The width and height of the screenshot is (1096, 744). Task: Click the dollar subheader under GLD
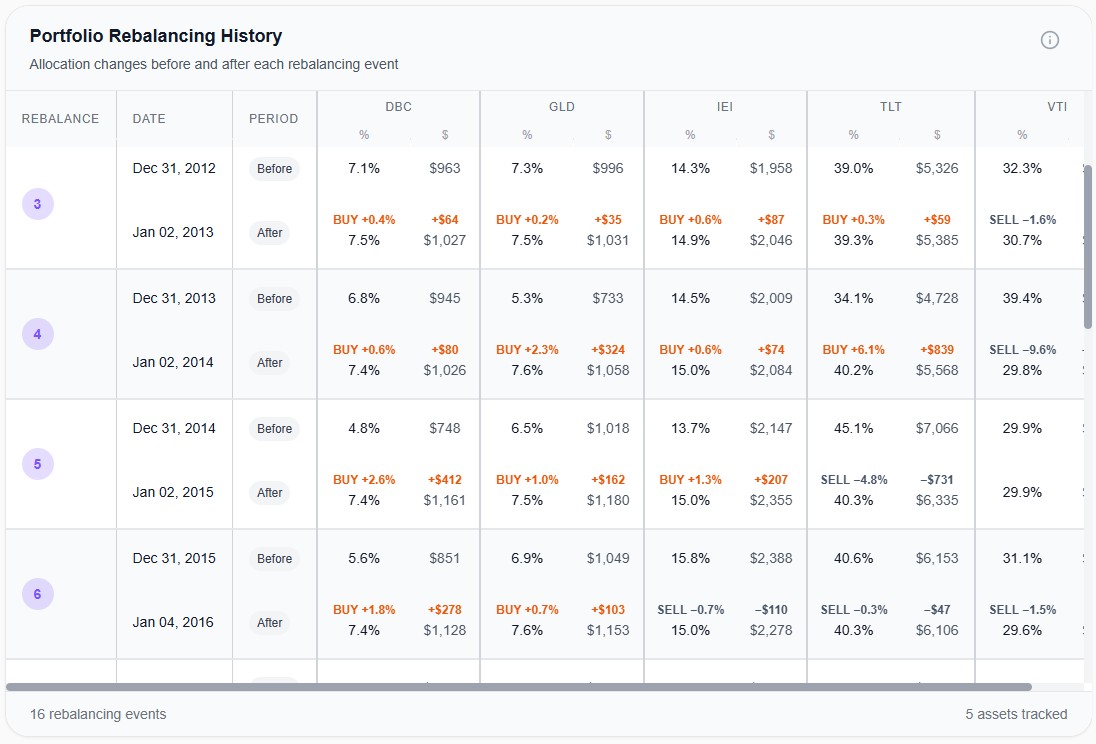(608, 133)
